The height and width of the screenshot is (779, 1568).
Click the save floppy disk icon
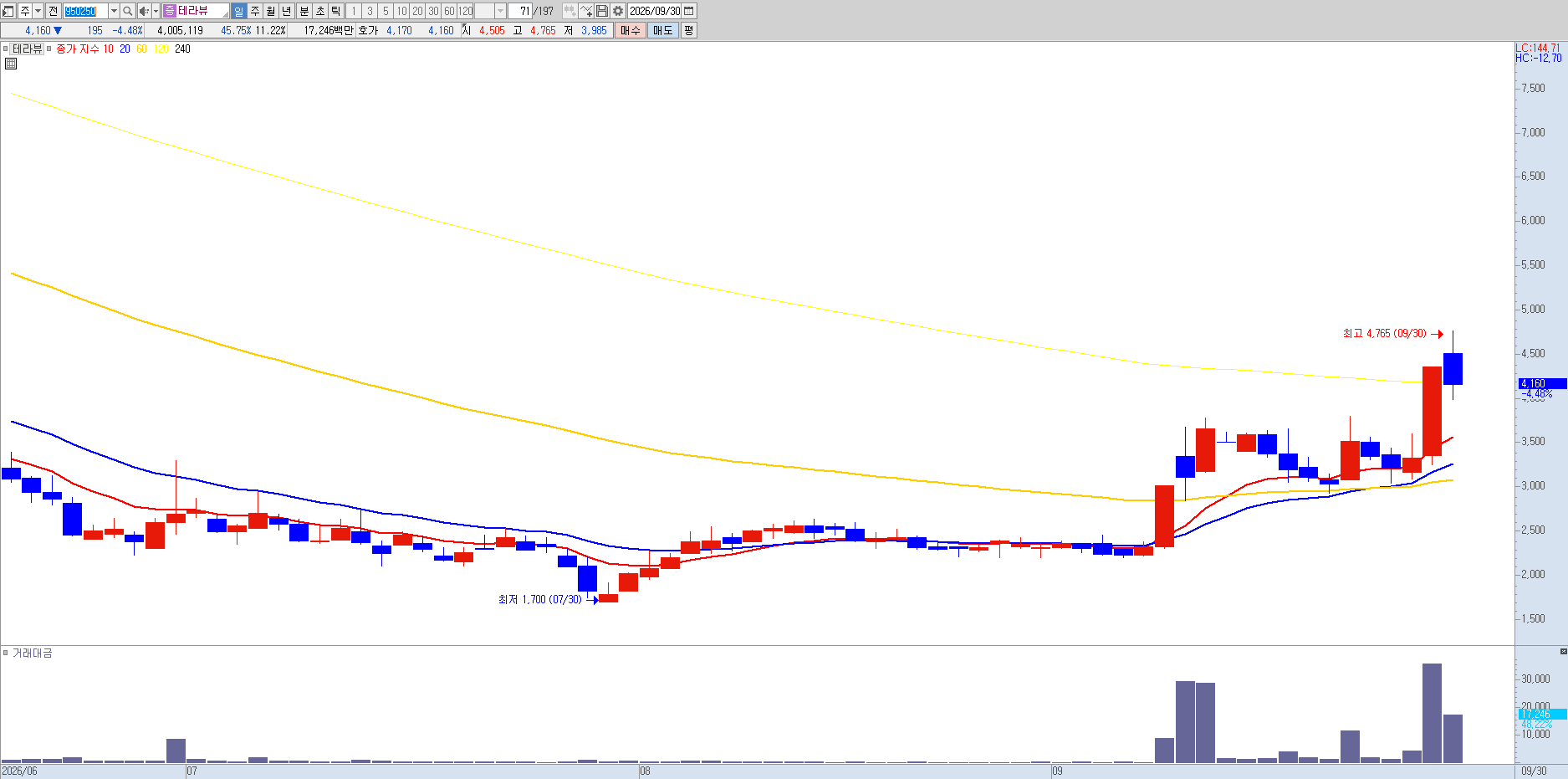(602, 11)
